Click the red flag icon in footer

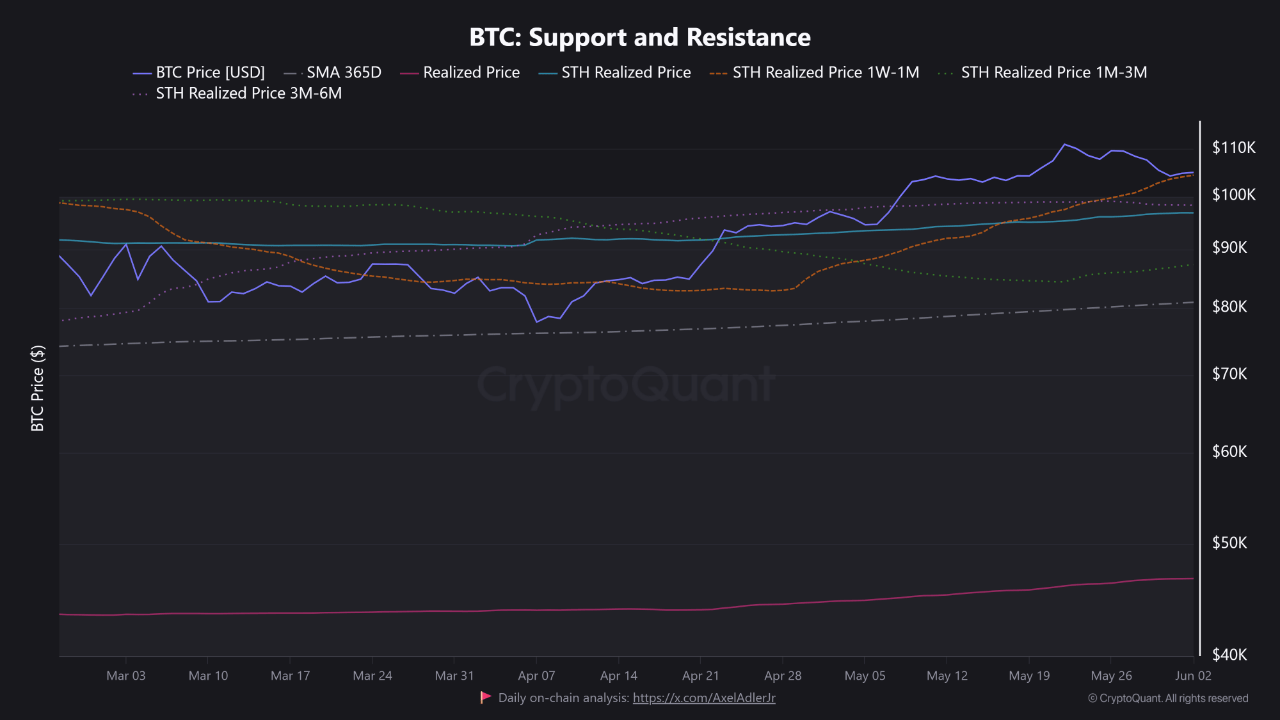coord(486,697)
